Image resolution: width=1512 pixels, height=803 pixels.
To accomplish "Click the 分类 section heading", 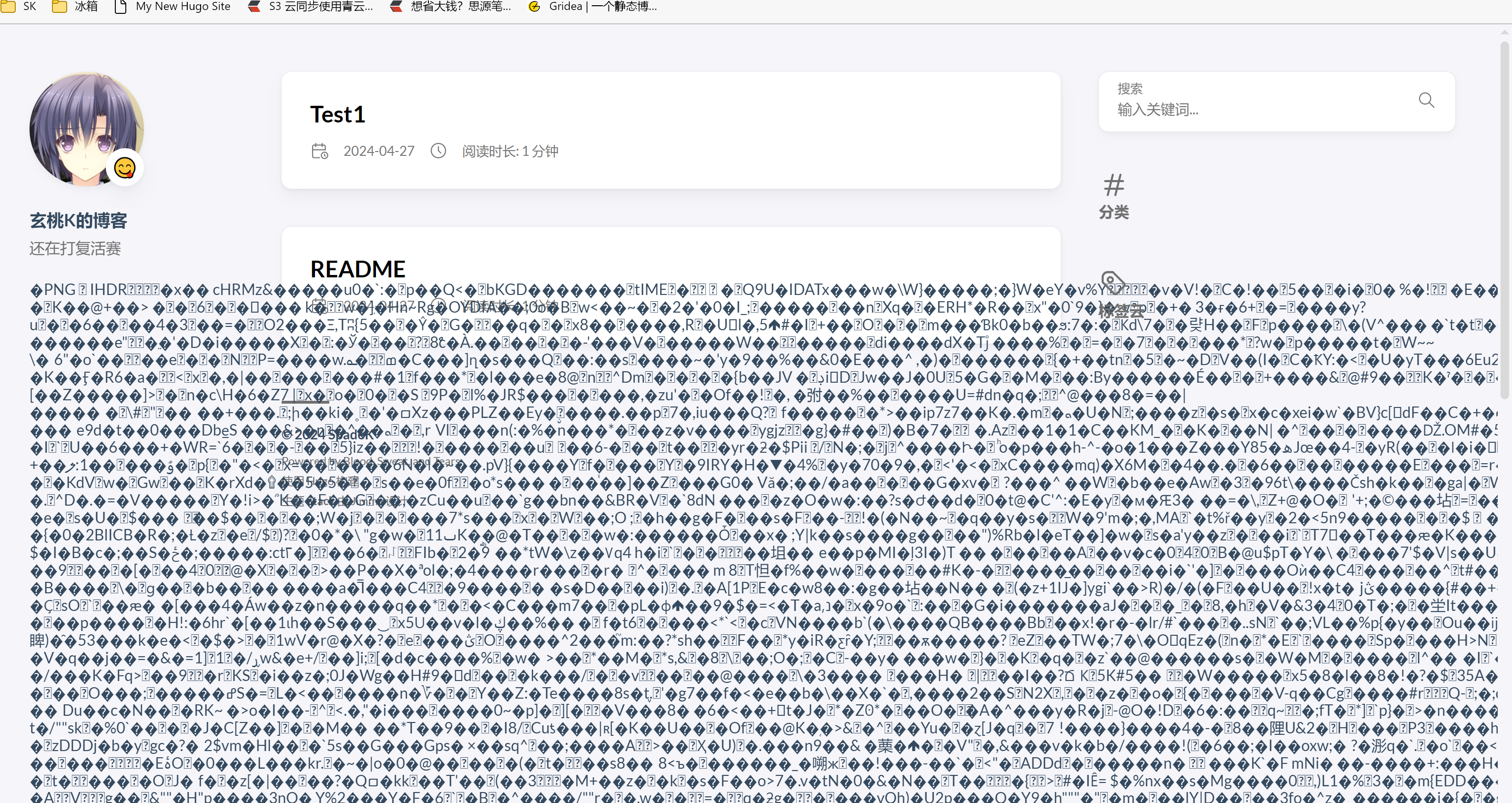I will [1114, 213].
